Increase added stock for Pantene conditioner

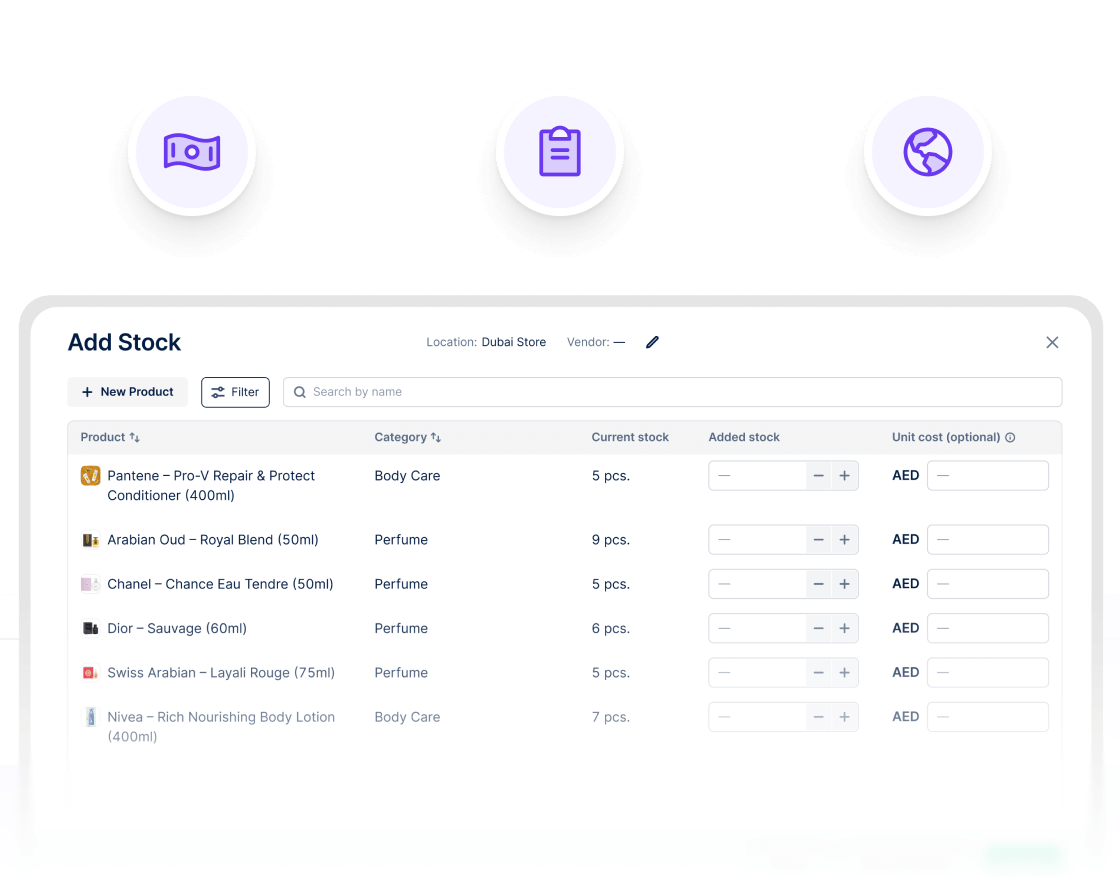point(844,476)
